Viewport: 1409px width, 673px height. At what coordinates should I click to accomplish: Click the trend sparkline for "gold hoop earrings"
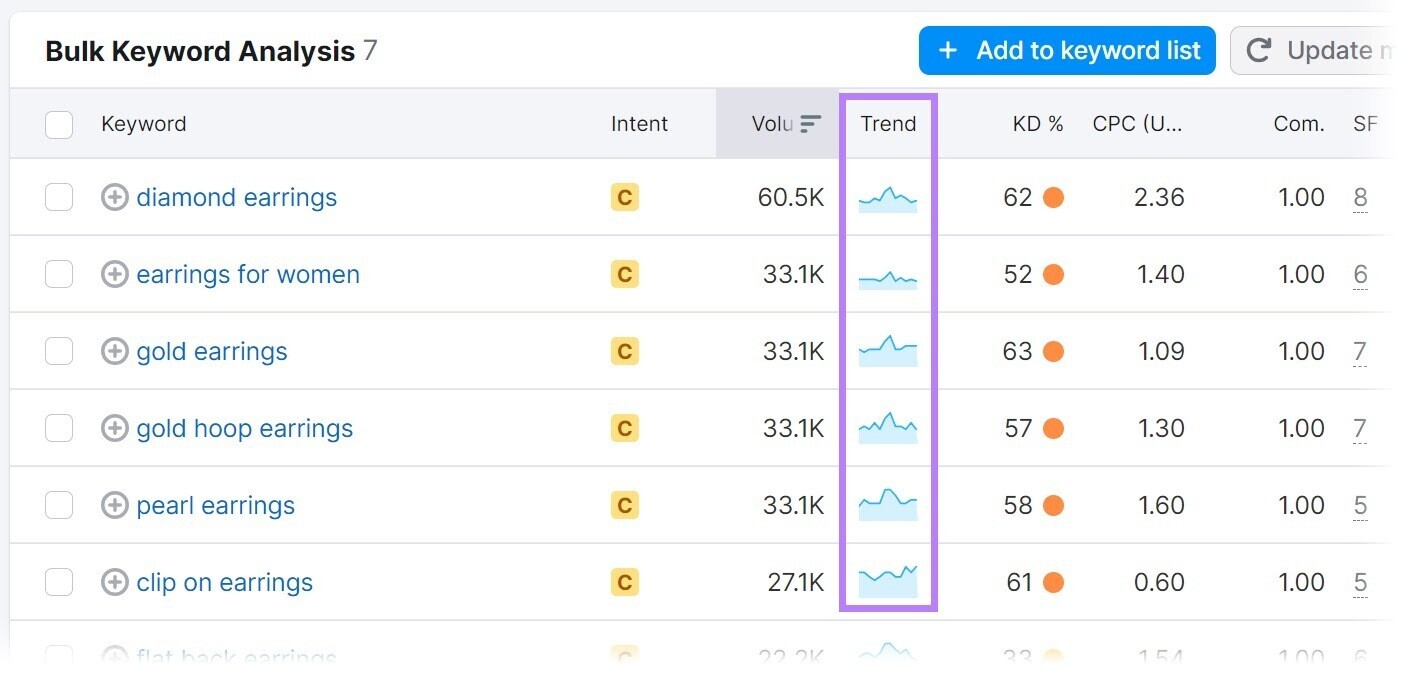pos(888,428)
